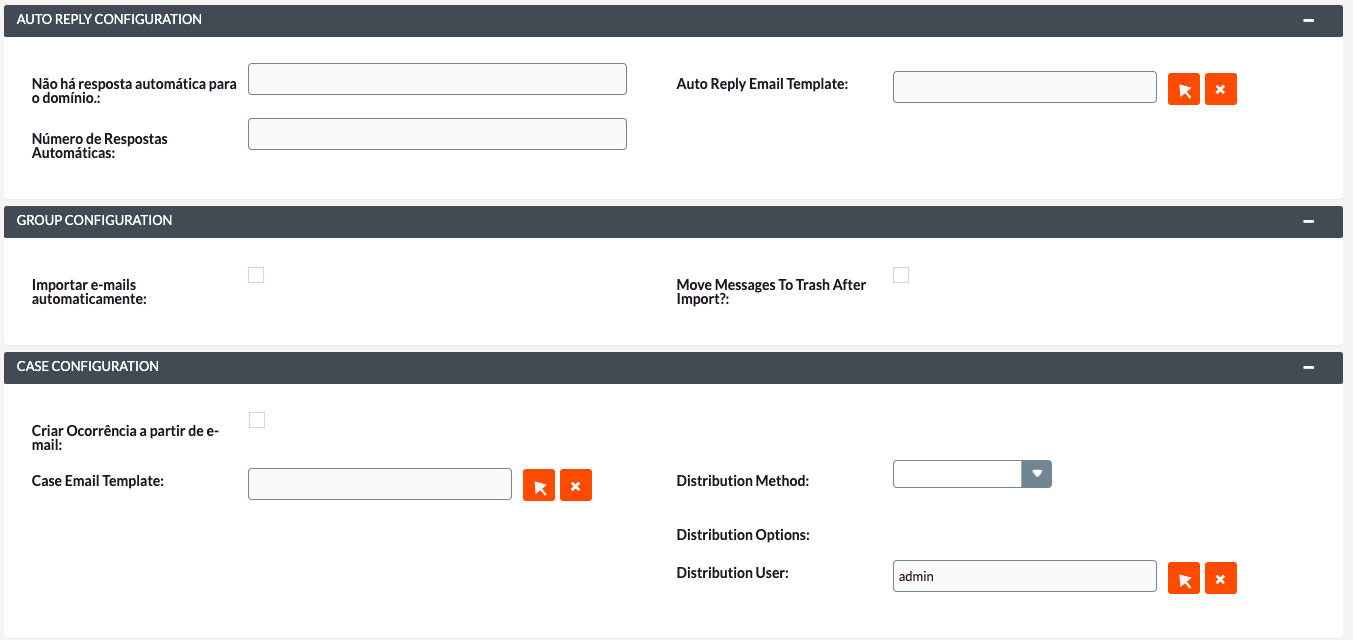1353x640 pixels.
Task: Focus the Número de Respostas Automáticas field
Action: tap(437, 134)
